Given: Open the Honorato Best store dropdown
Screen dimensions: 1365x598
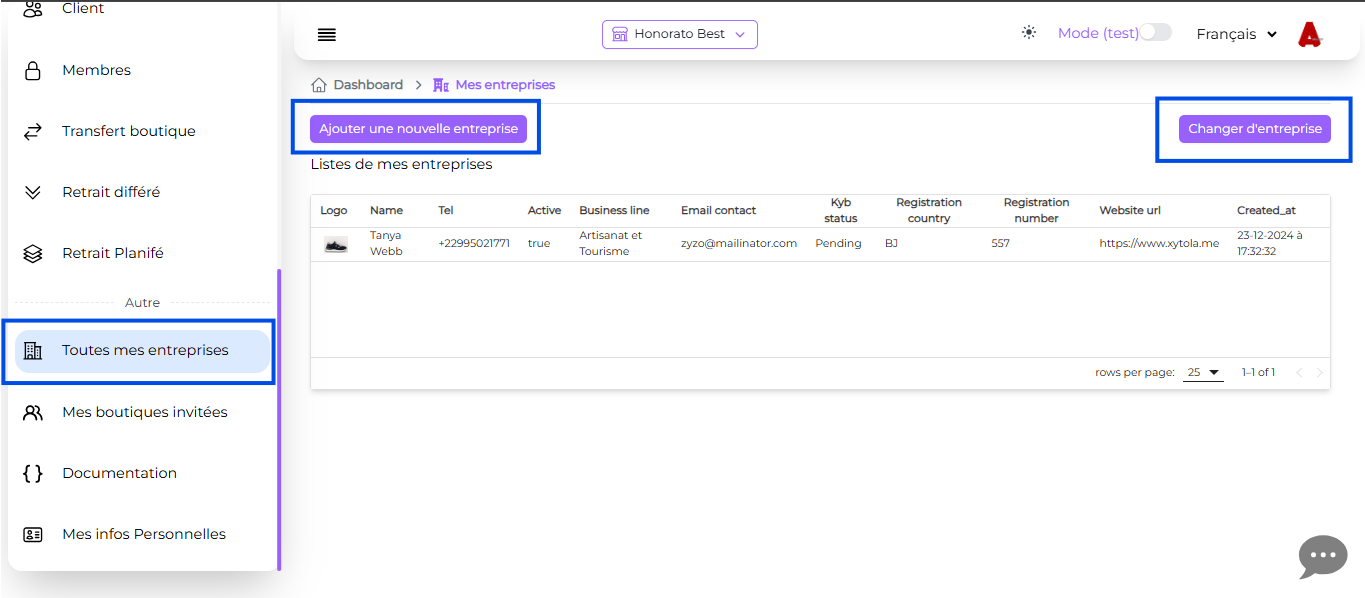Looking at the screenshot, I should pos(679,34).
